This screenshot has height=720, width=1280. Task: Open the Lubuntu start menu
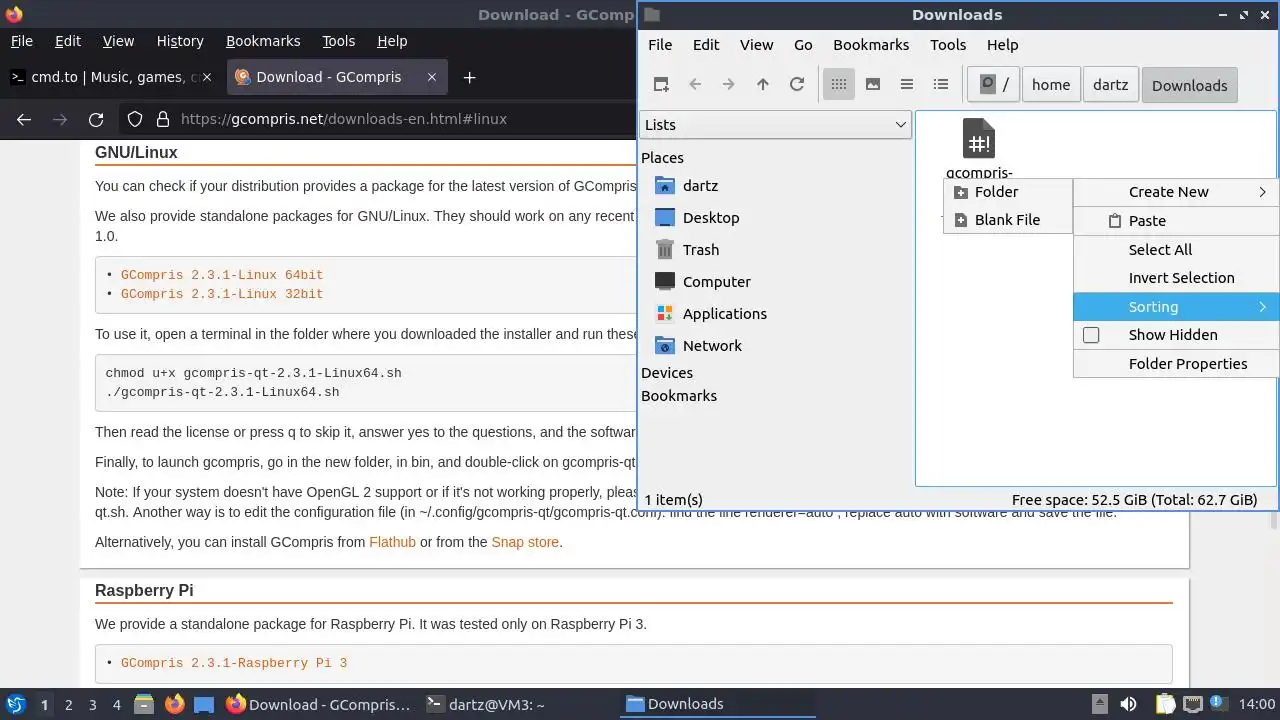click(x=16, y=704)
